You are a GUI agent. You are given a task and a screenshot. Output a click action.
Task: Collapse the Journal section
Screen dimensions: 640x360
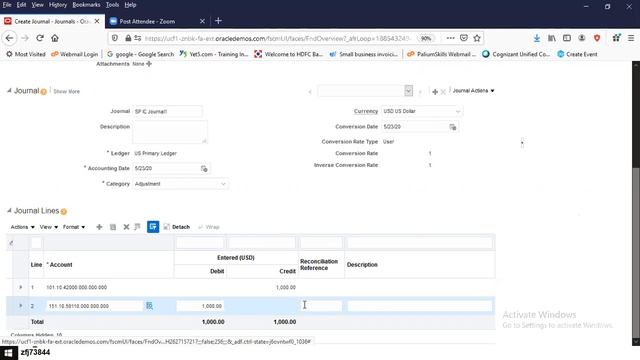point(9,91)
